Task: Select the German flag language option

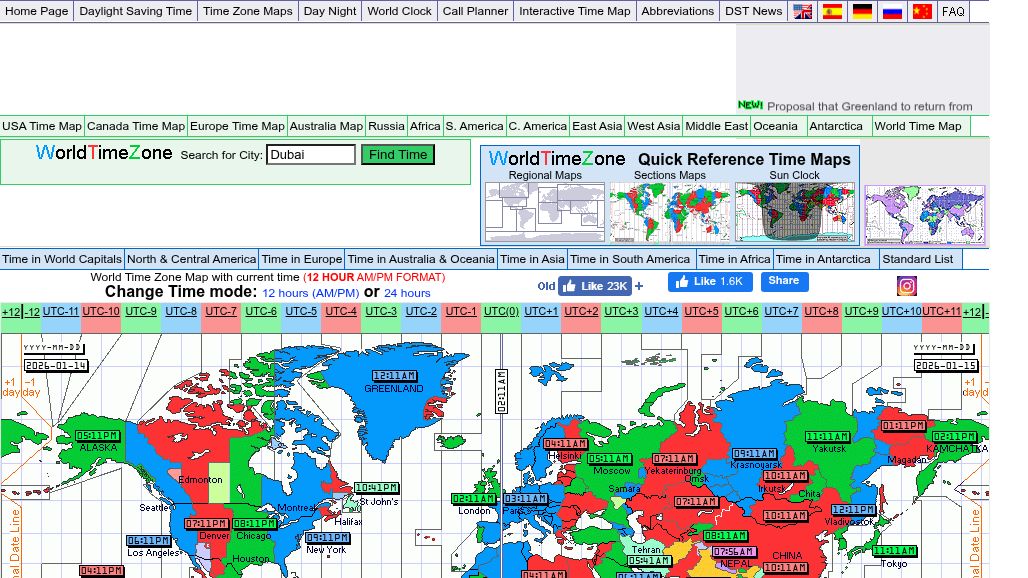Action: pos(862,12)
